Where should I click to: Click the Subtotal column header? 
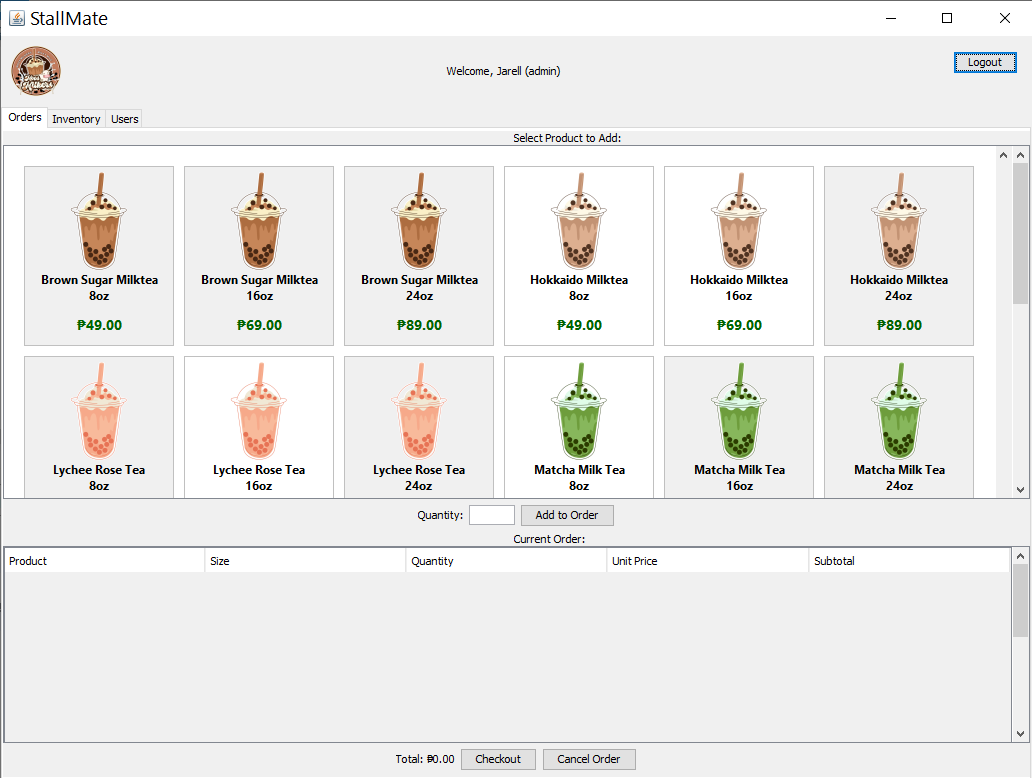(x=909, y=561)
